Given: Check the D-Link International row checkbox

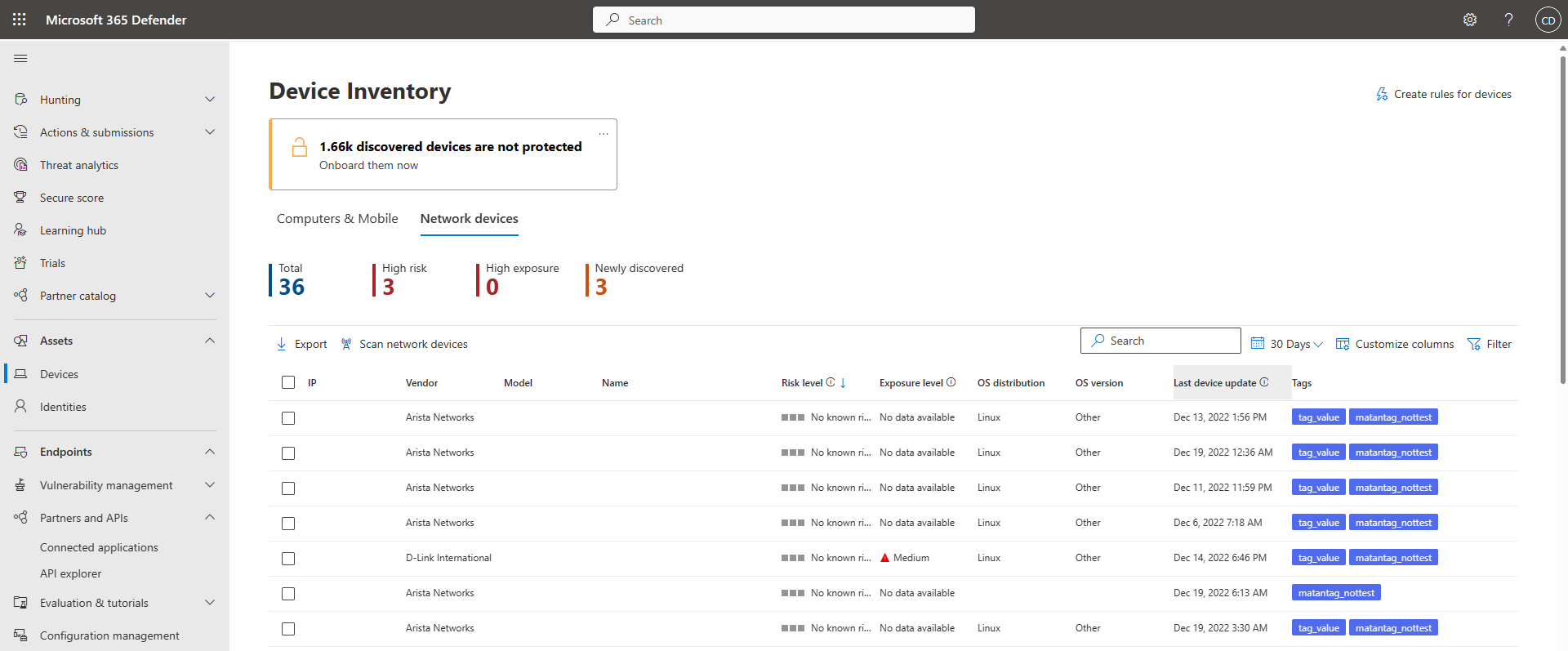Looking at the screenshot, I should (288, 559).
